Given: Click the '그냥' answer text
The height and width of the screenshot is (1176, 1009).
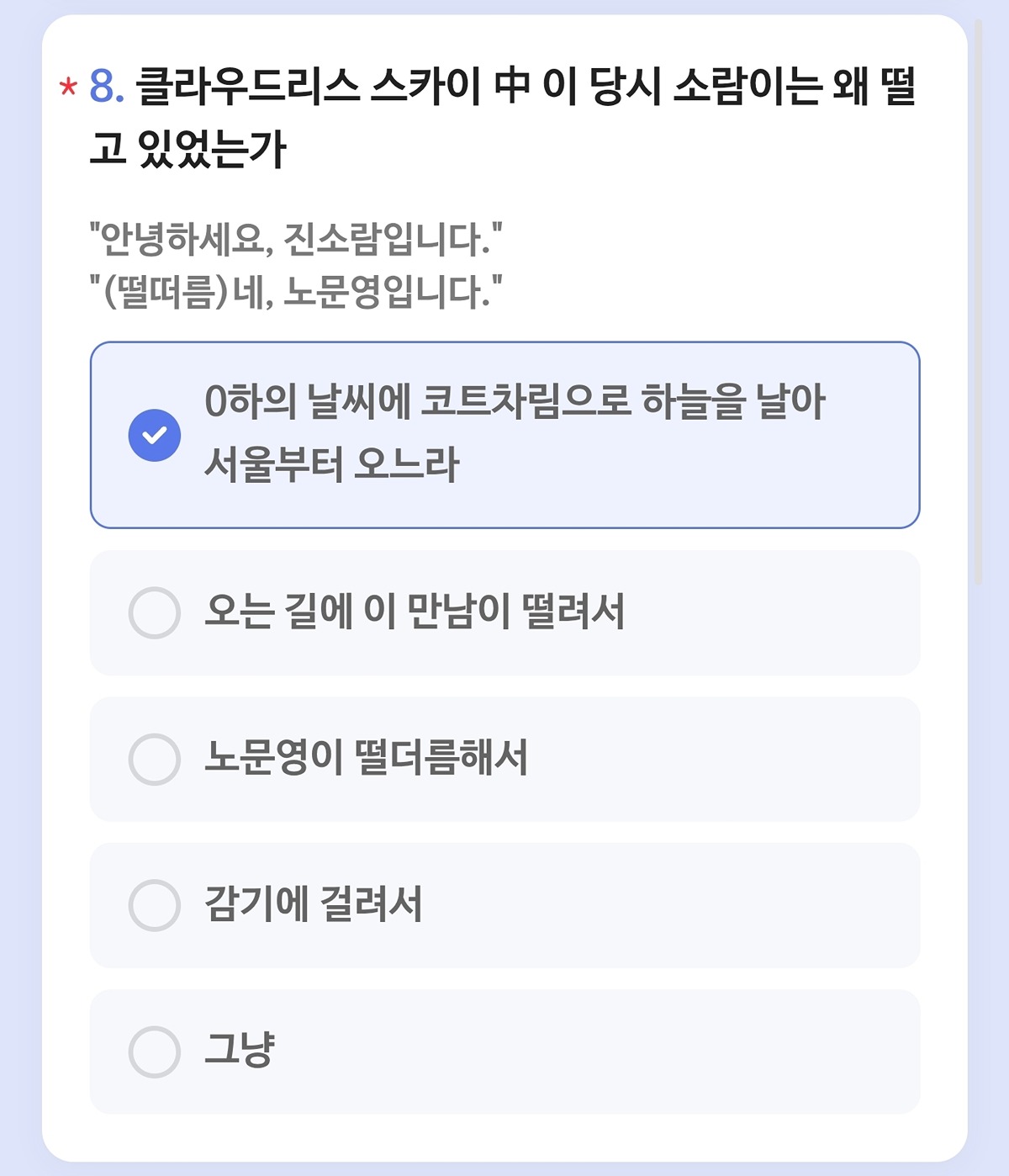Looking at the screenshot, I should (240, 1052).
